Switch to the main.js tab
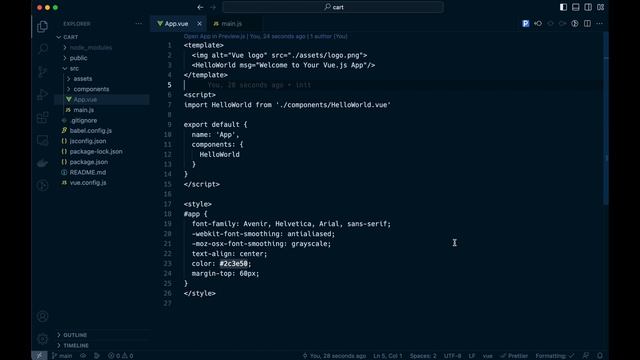640x360 pixels. point(231,24)
